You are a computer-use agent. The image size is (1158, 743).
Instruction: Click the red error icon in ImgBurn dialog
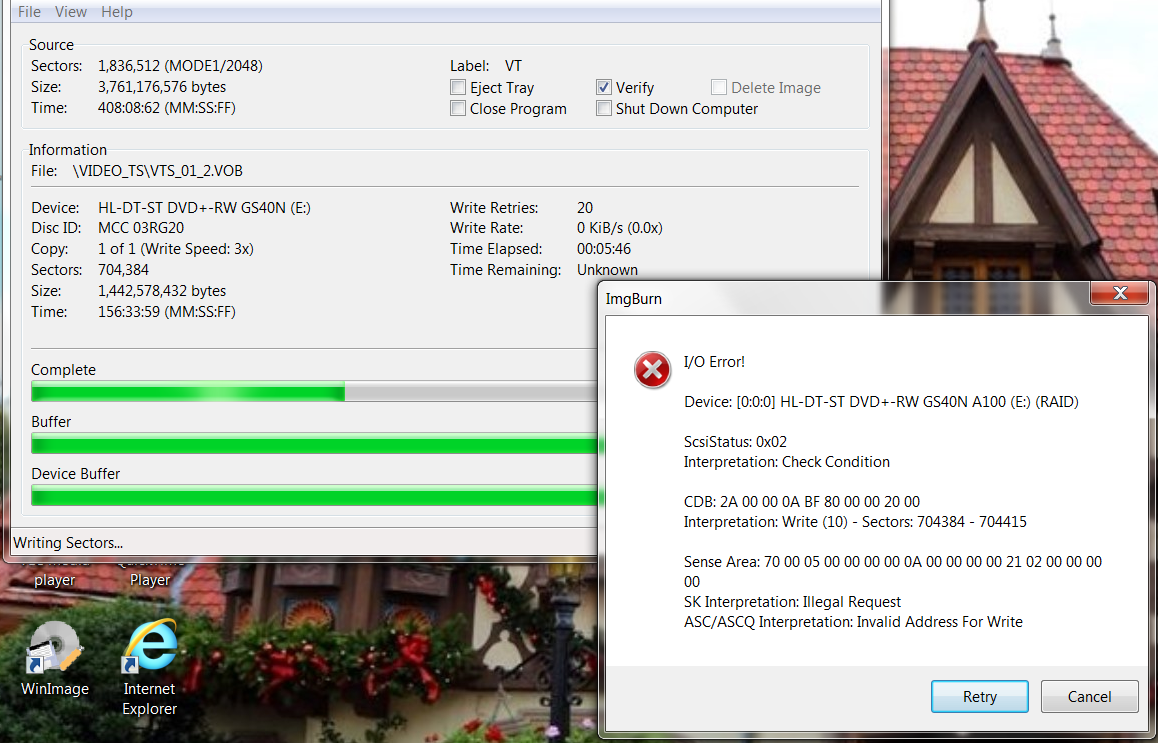click(652, 370)
